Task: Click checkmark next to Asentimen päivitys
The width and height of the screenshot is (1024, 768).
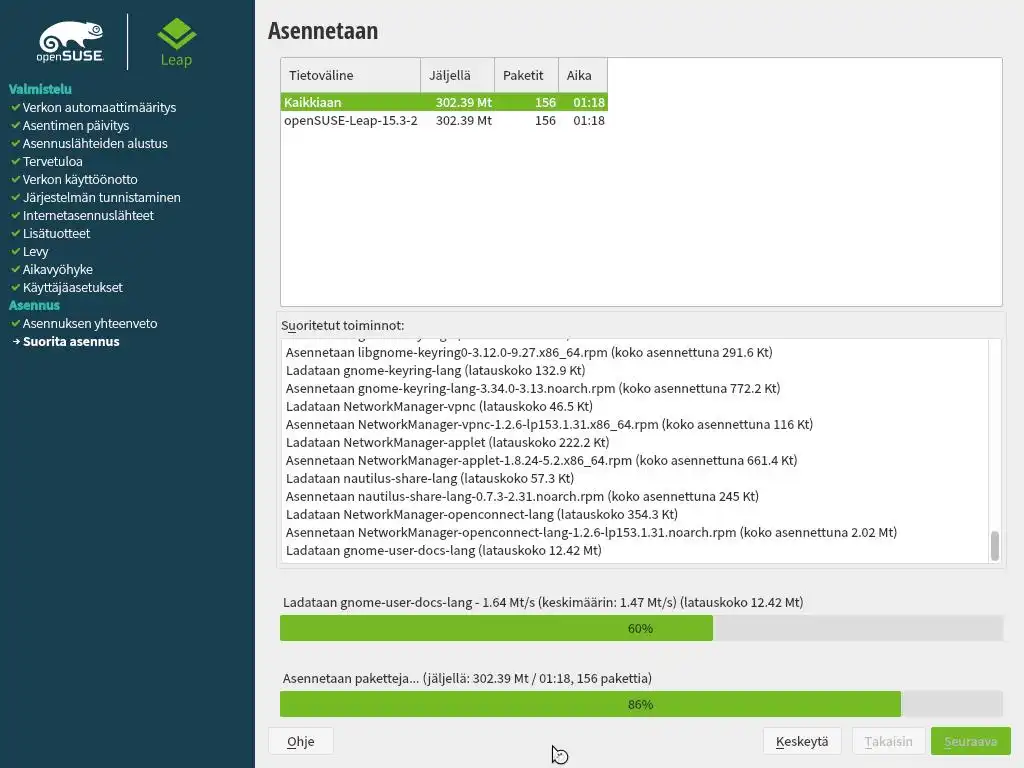Action: [x=15, y=125]
